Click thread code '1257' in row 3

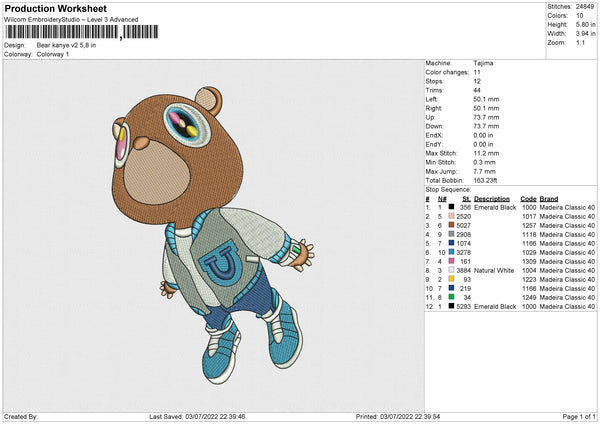coord(530,225)
